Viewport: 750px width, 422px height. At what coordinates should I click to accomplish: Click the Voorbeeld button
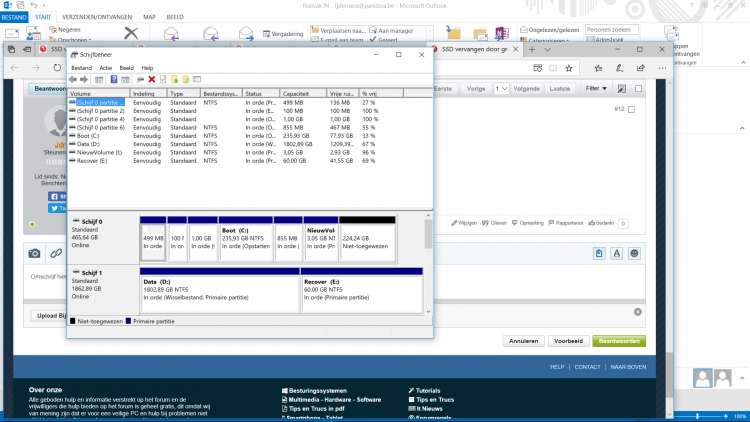[x=569, y=341]
